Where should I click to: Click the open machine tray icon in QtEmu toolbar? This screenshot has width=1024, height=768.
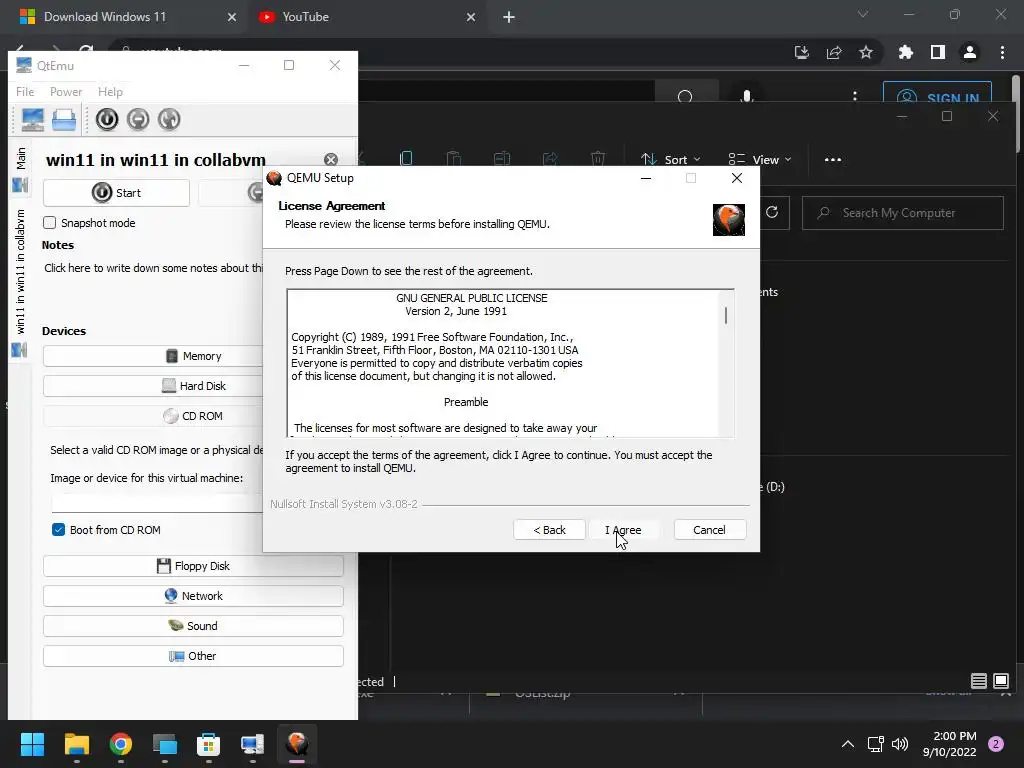(64, 120)
